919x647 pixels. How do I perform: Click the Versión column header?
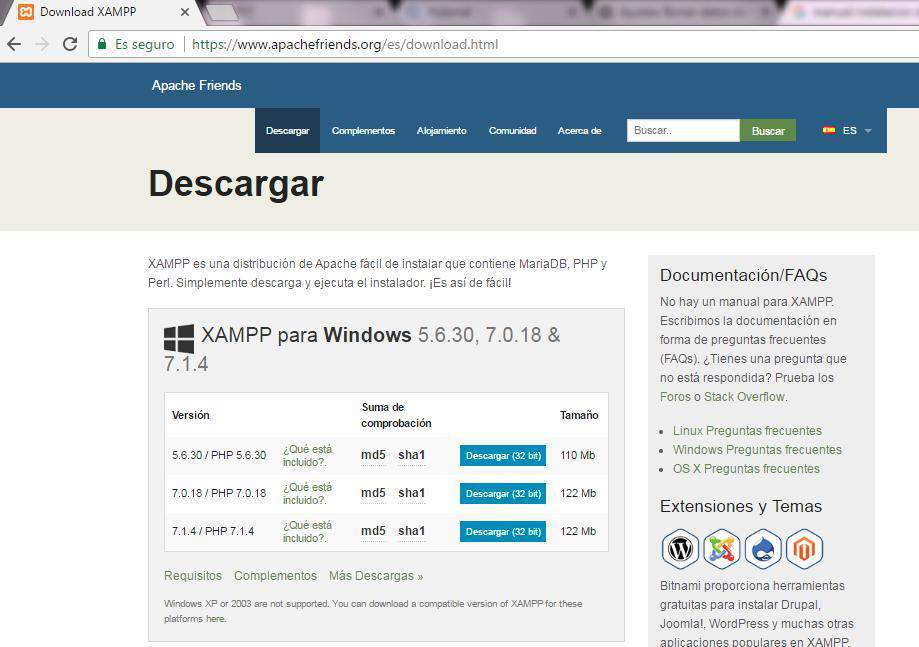190,415
